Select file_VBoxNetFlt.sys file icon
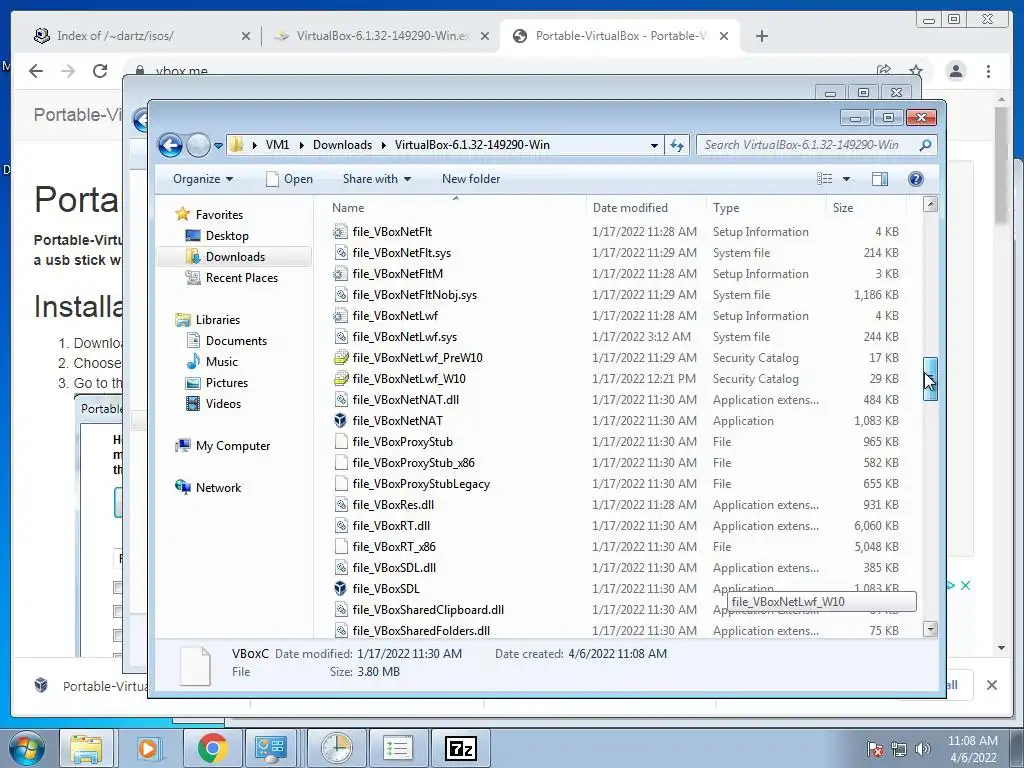 340,253
